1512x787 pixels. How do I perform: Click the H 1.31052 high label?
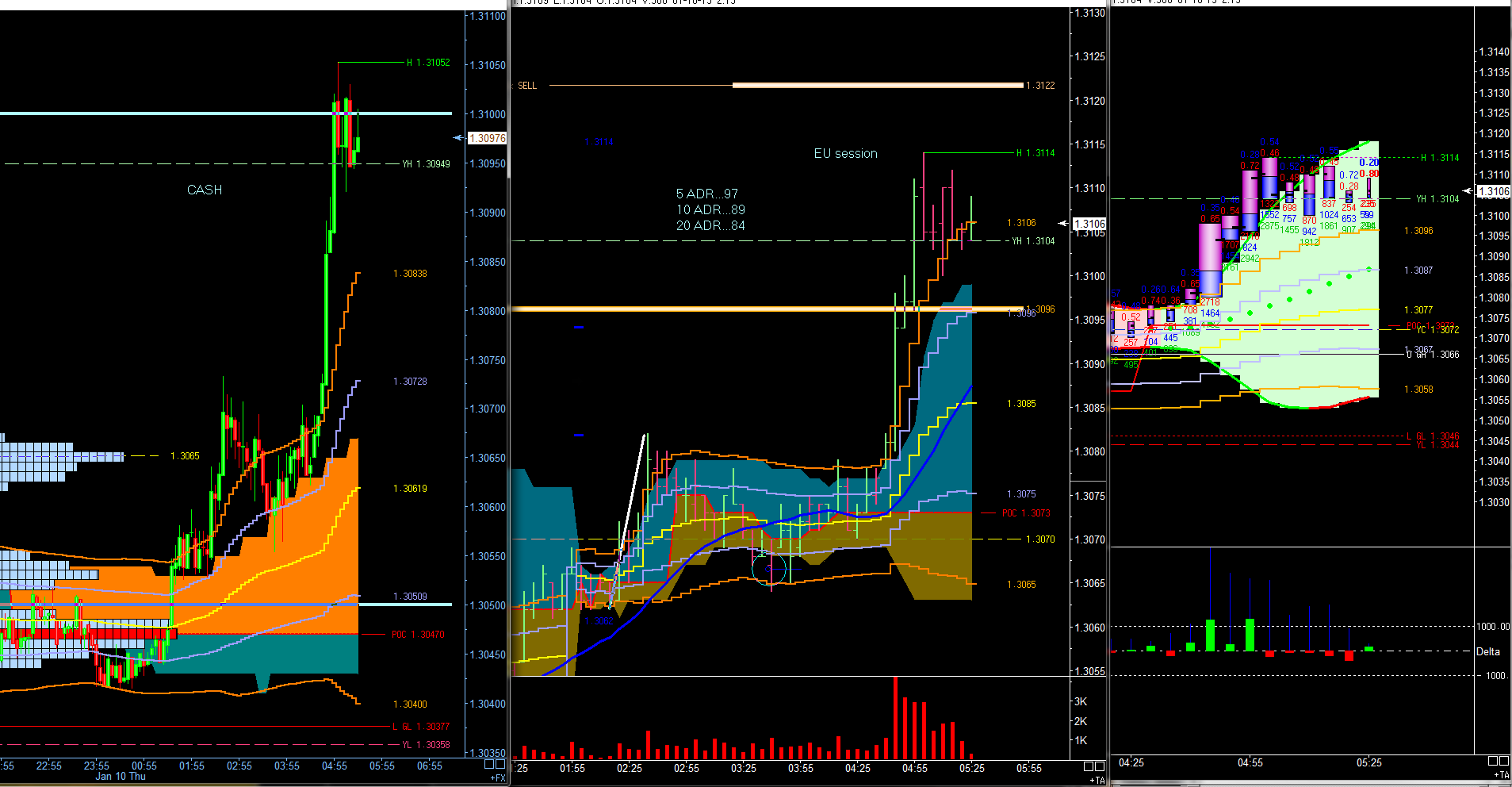(428, 63)
